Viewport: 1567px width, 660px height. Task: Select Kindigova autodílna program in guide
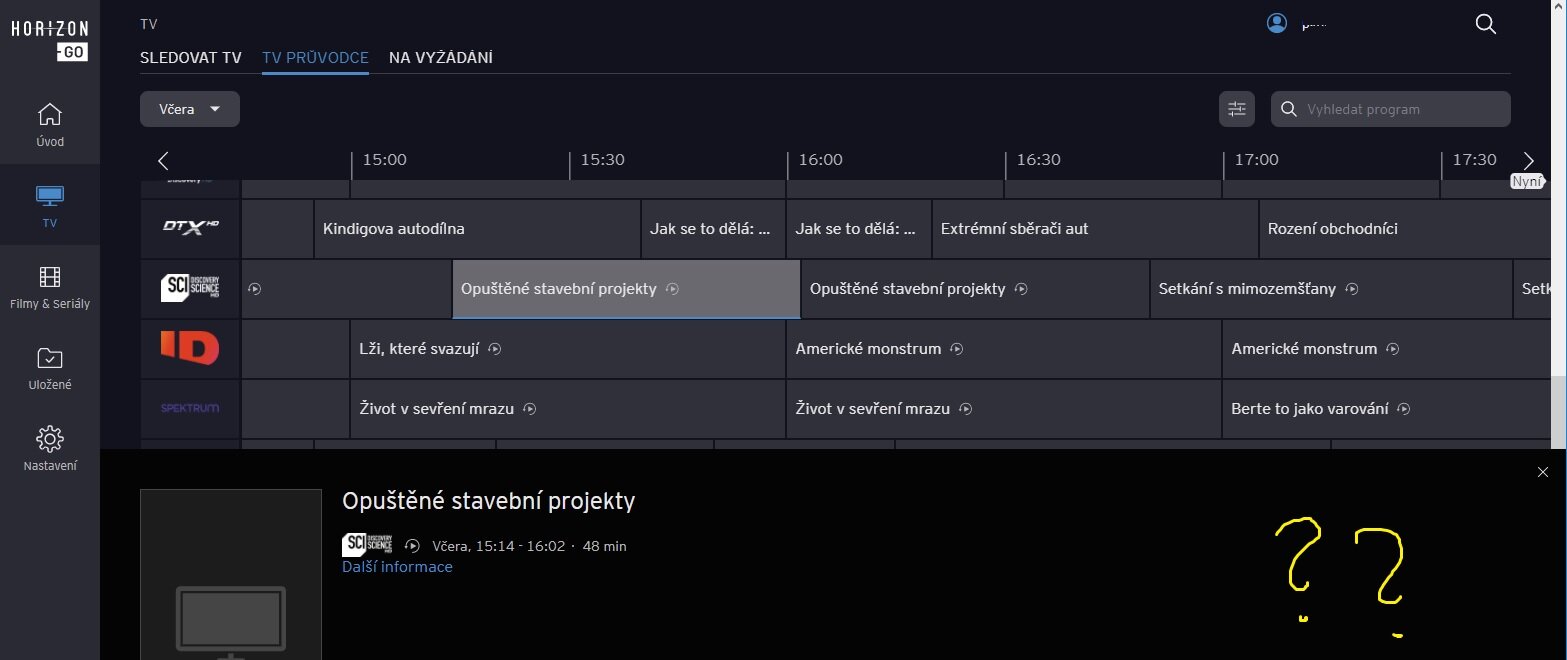[x=476, y=229]
